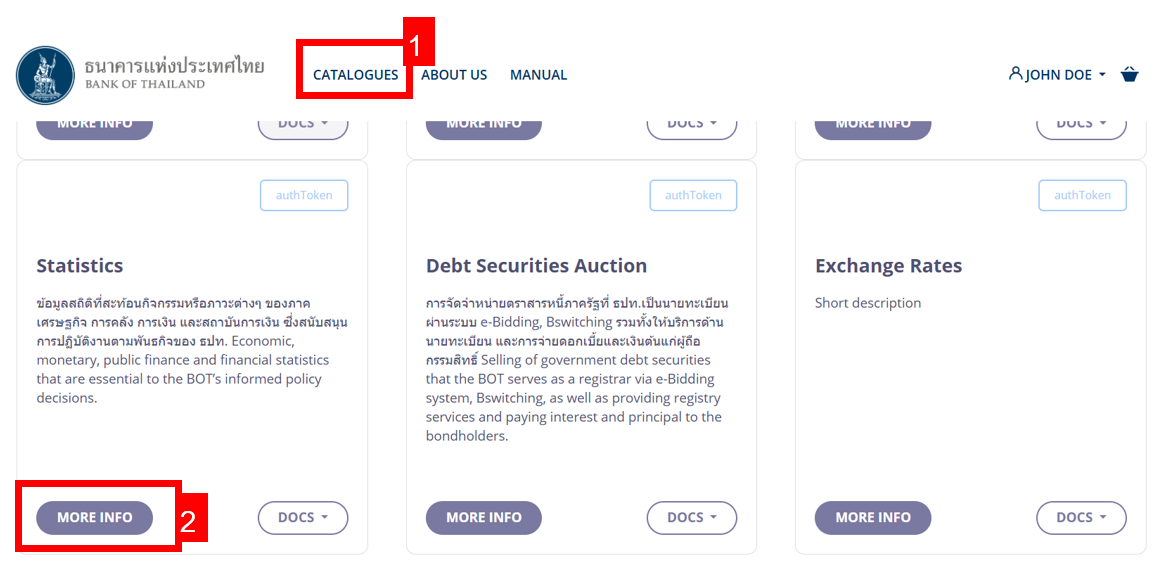Image resolution: width=1154 pixels, height=577 pixels.
Task: Click the Bank of Thailand name text
Action: [174, 74]
